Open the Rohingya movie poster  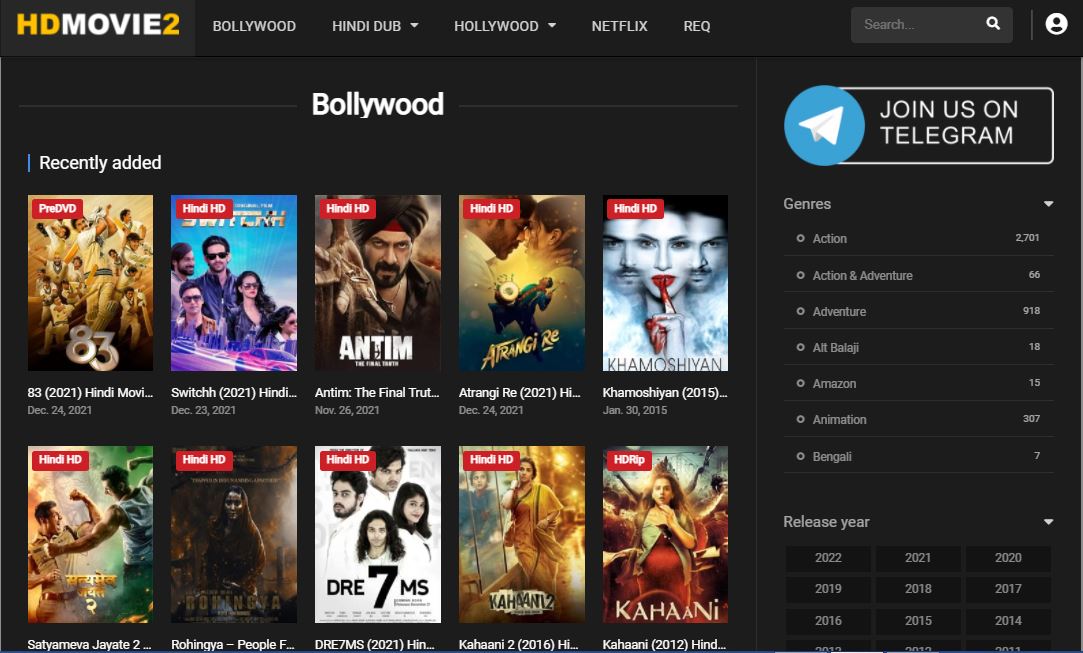(234, 534)
